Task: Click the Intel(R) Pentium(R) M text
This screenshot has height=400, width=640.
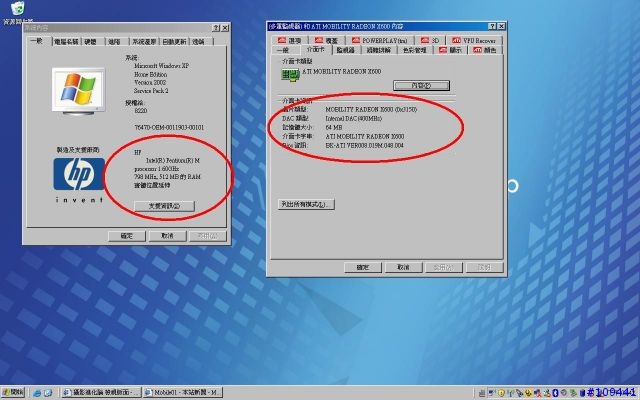Action: pyautogui.click(x=173, y=161)
